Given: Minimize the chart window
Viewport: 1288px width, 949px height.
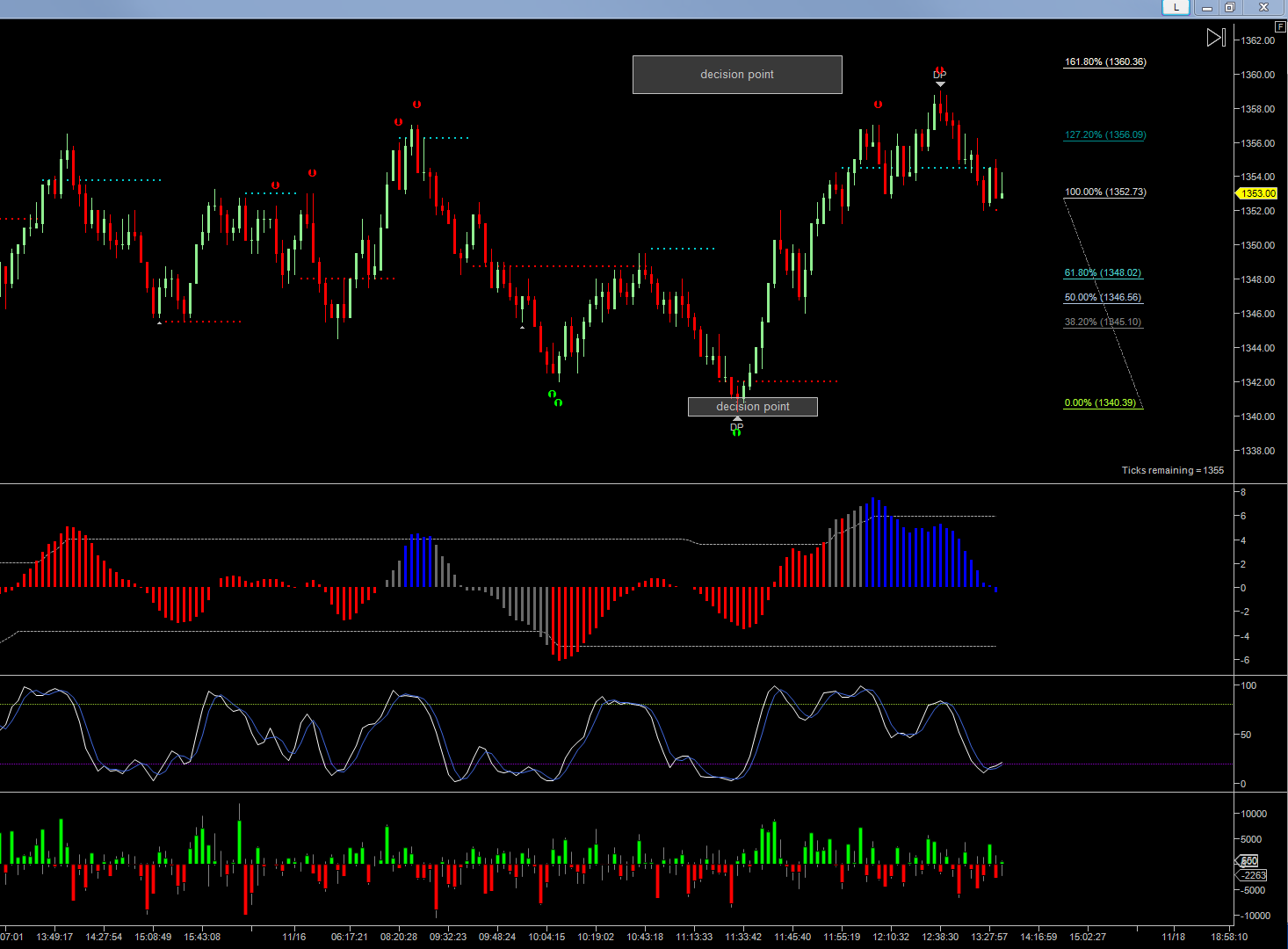Looking at the screenshot, I should click(x=1207, y=8).
